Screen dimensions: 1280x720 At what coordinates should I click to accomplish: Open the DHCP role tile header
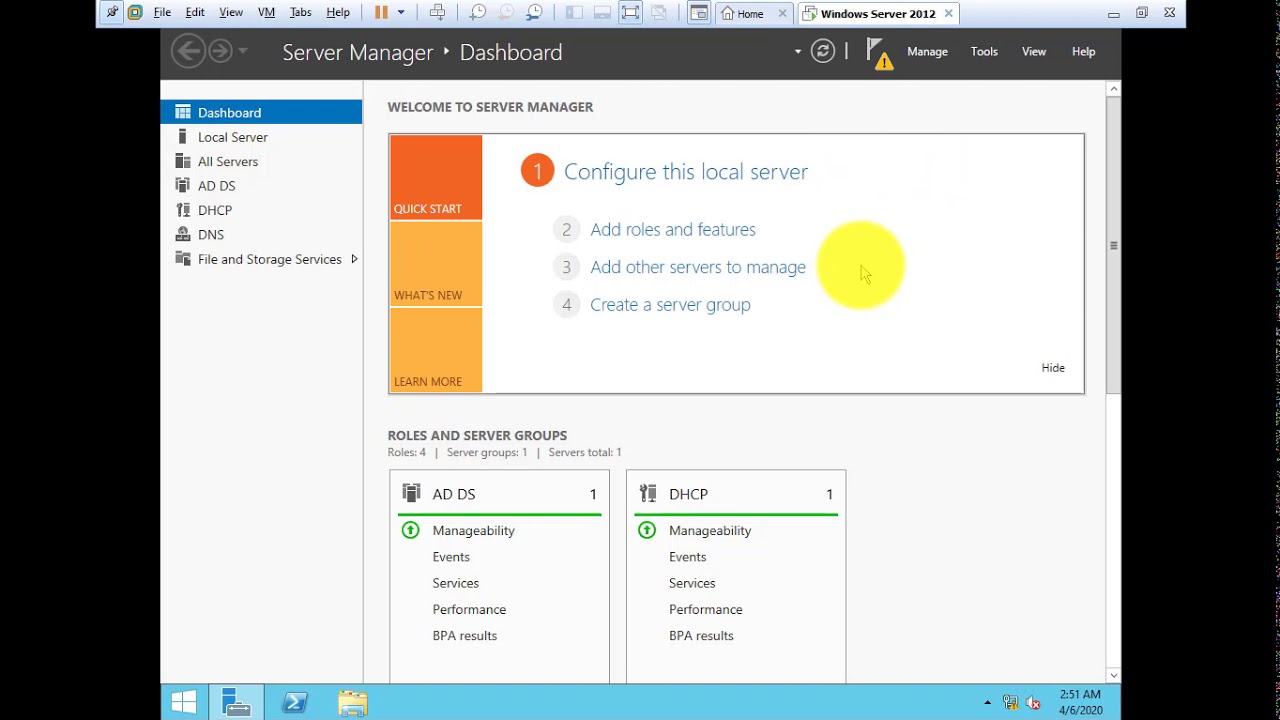pos(736,494)
